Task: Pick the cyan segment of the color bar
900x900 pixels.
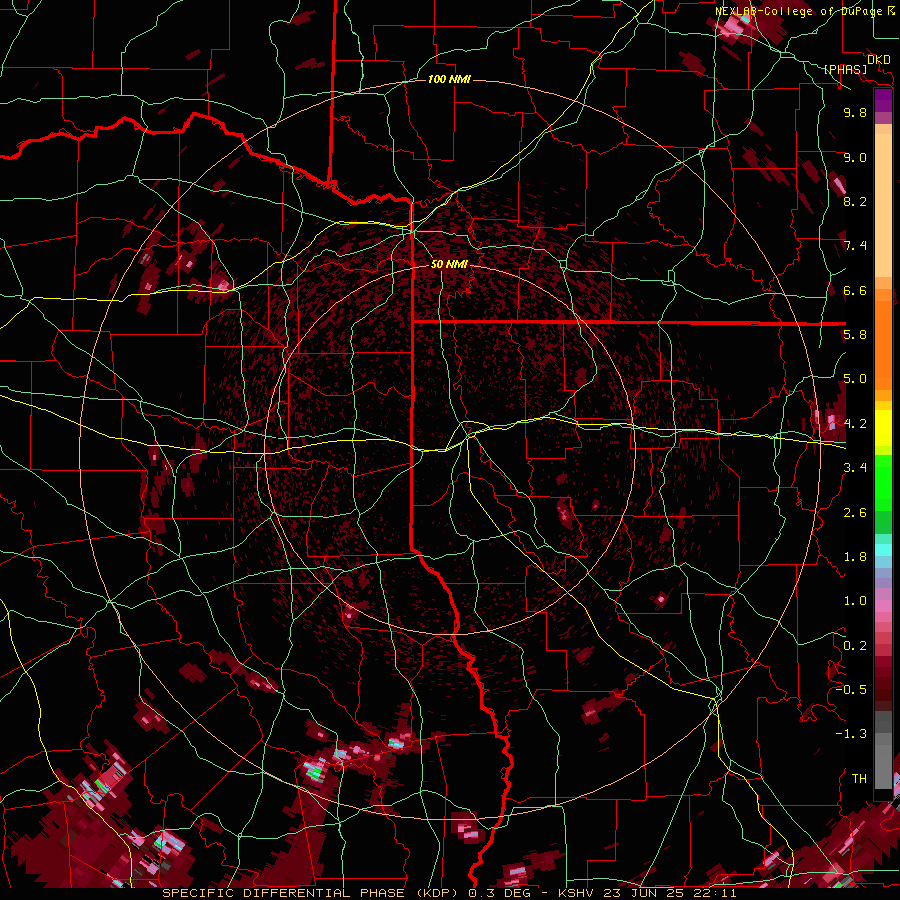Action: [883, 550]
